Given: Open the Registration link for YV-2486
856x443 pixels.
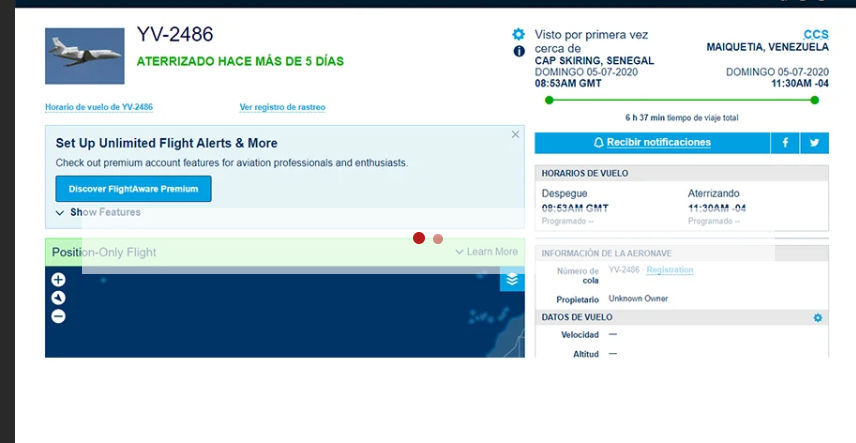Looking at the screenshot, I should click(x=670, y=270).
